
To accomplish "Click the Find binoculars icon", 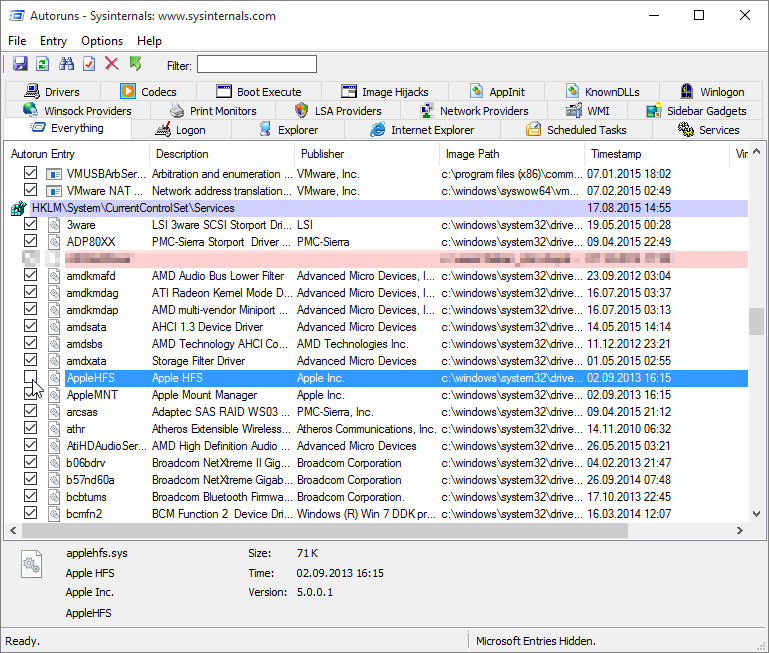I will click(67, 64).
